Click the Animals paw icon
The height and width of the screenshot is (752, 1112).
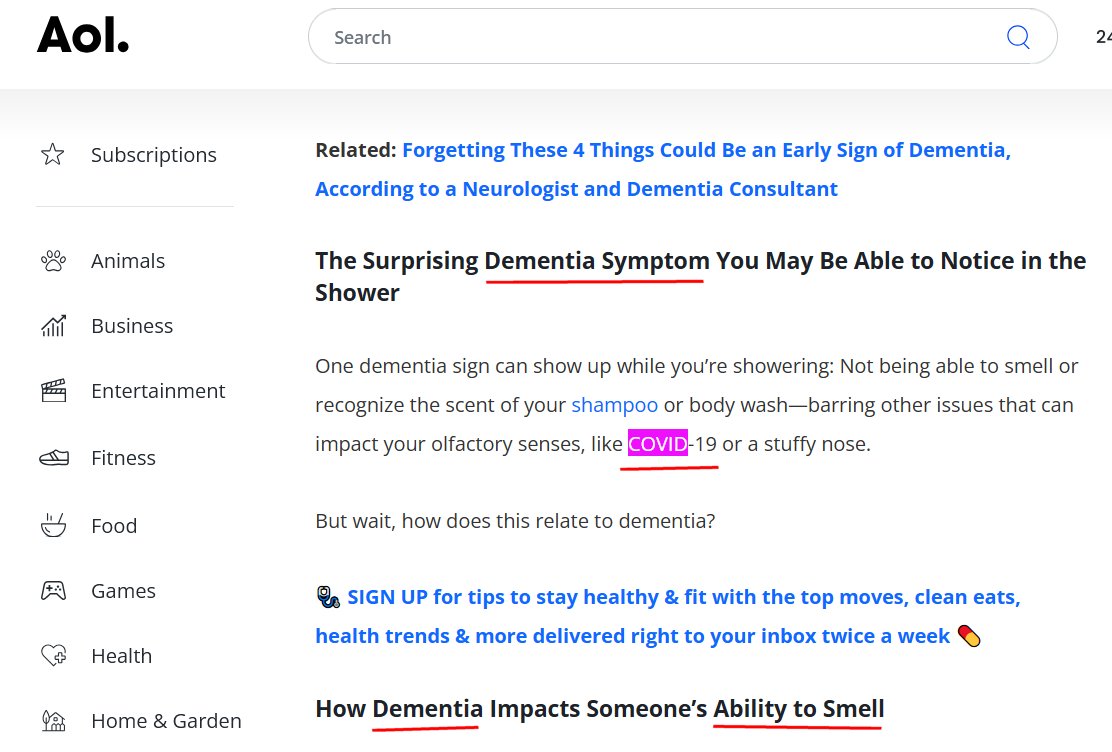coord(53,261)
